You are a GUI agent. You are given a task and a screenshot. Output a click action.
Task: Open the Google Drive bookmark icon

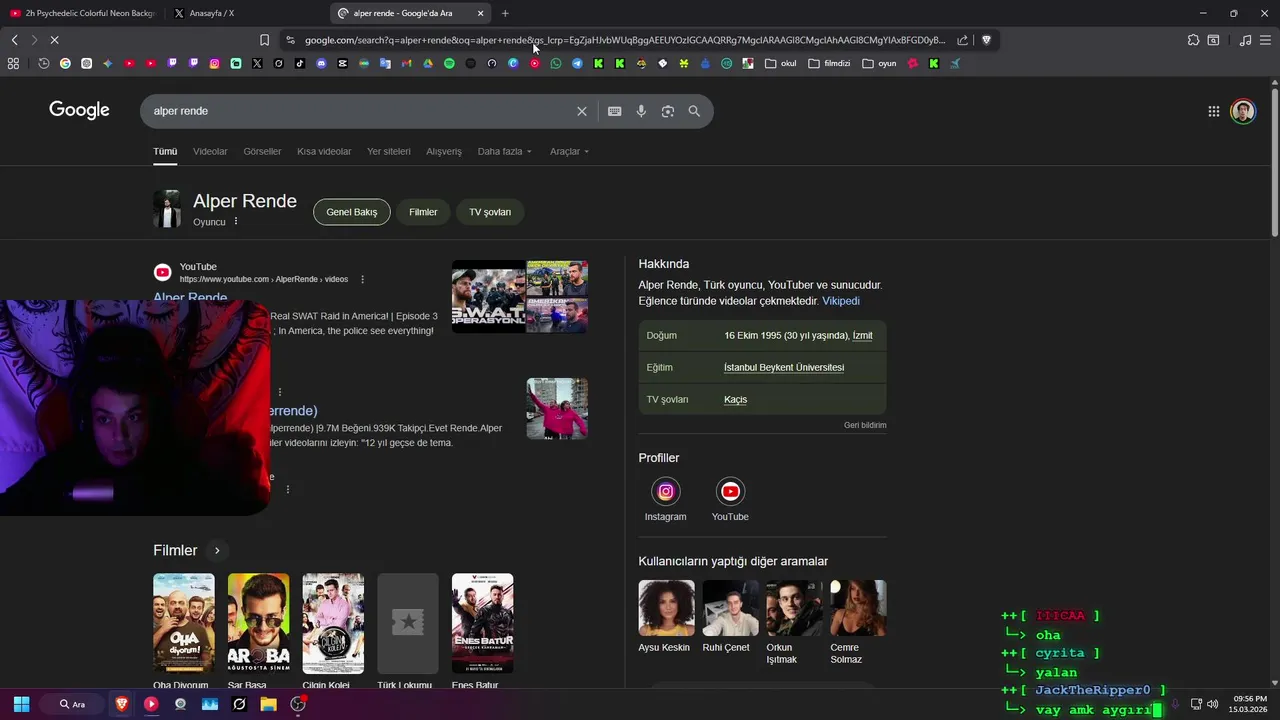tap(428, 63)
